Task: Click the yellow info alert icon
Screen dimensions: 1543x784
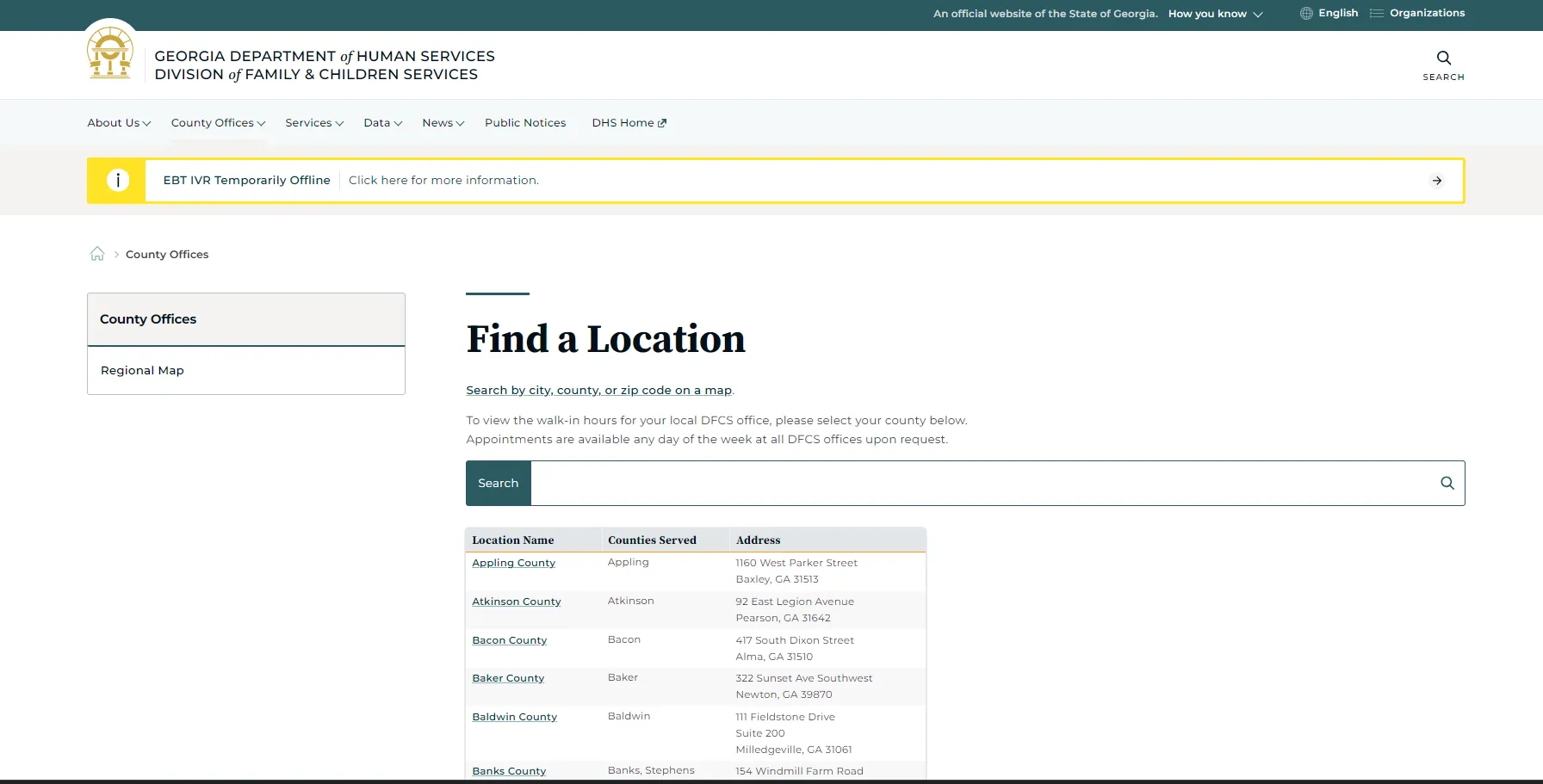Action: pos(117,180)
